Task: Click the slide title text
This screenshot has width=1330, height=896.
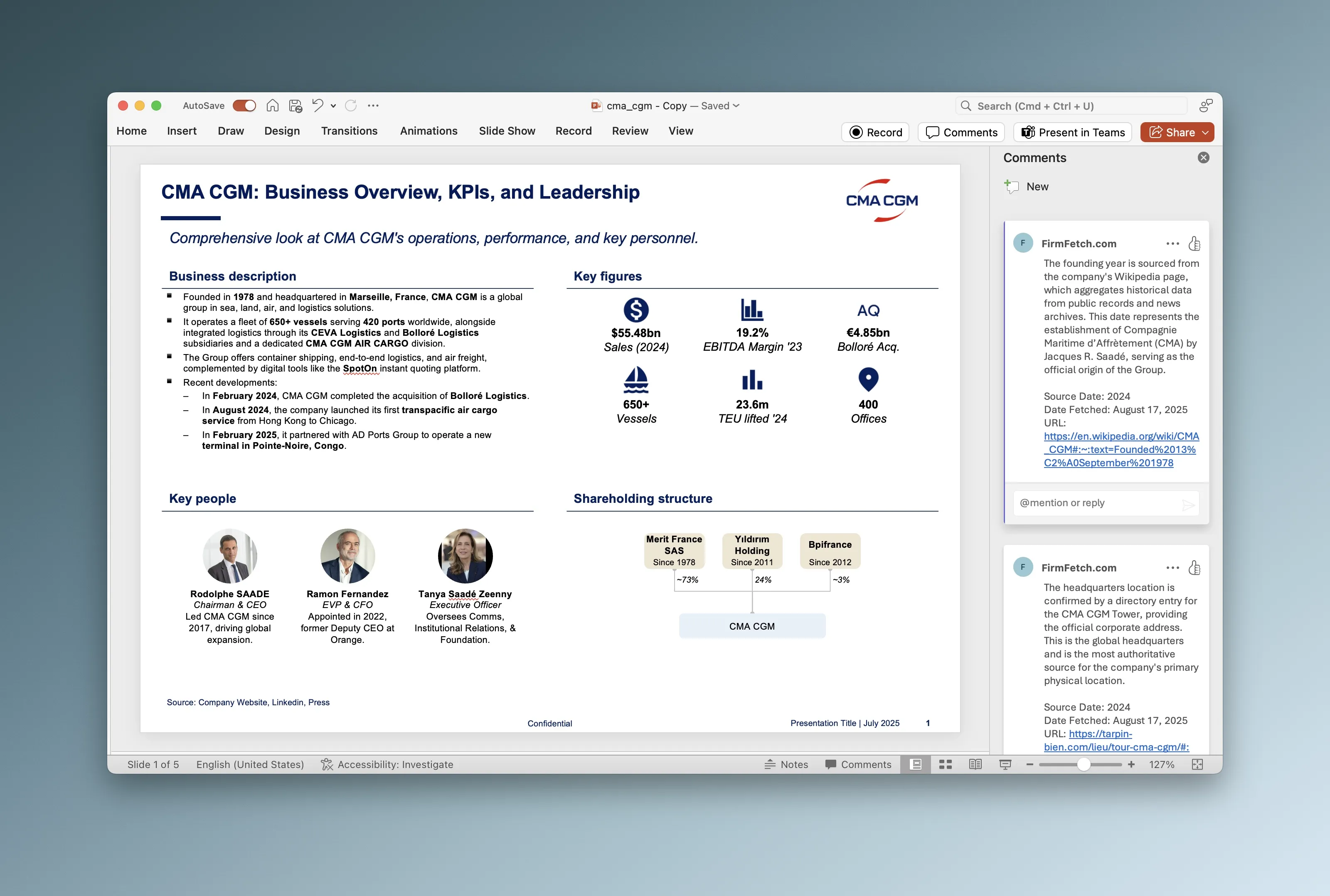Action: [x=401, y=192]
